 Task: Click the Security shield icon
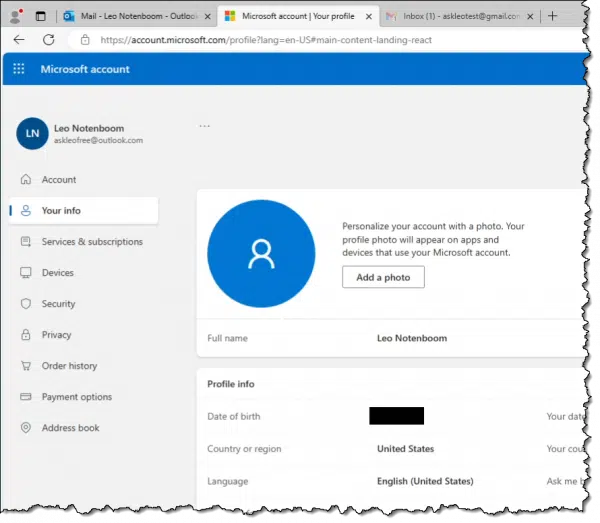[26, 304]
